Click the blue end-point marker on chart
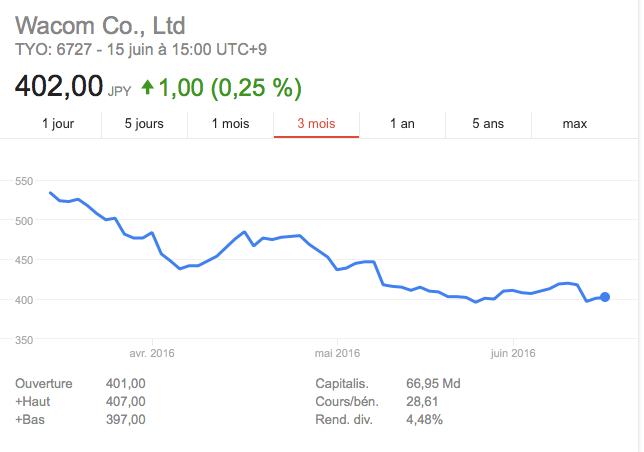This screenshot has height=452, width=644. 605,297
